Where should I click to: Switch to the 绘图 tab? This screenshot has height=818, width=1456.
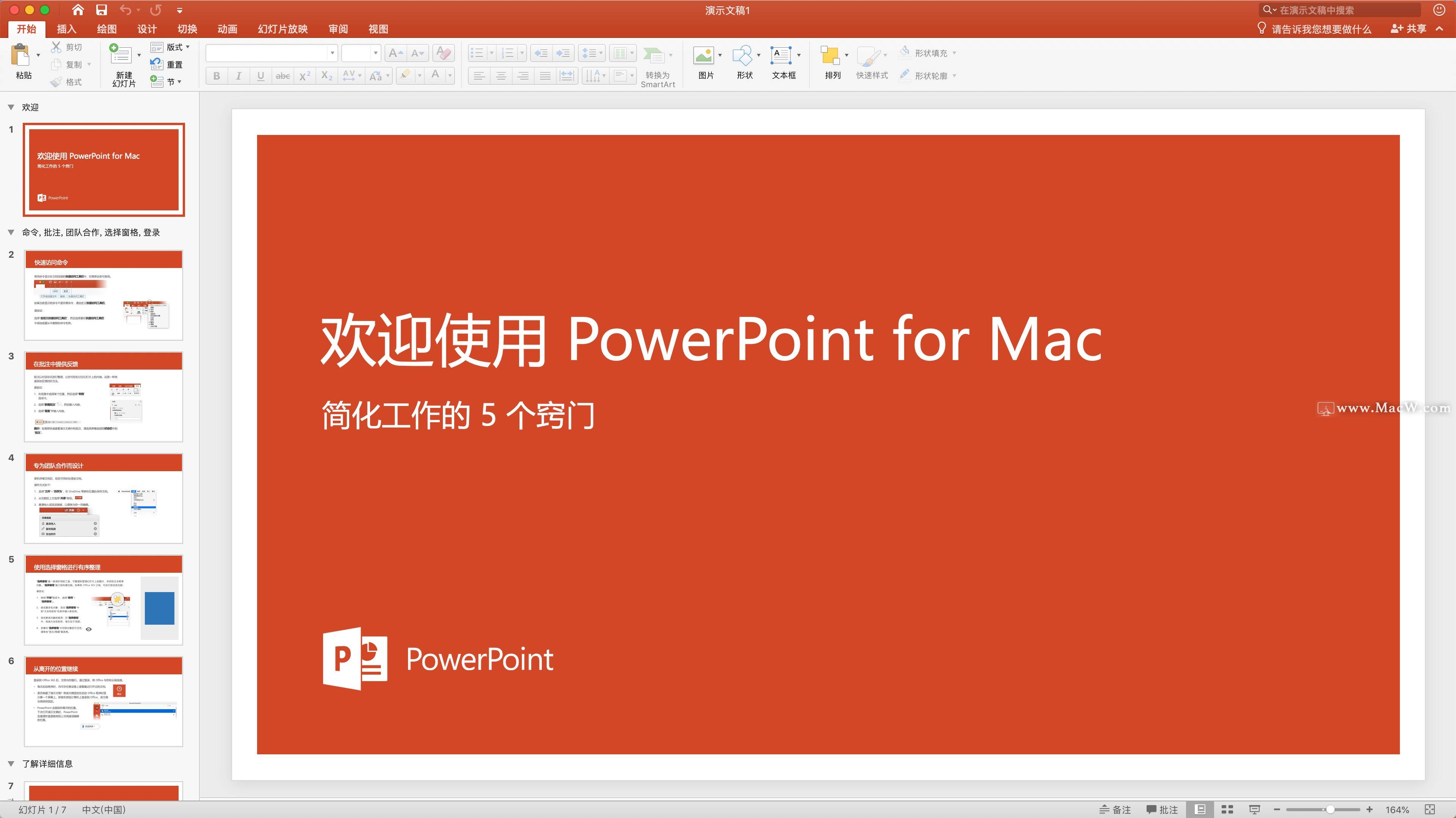coord(106,29)
